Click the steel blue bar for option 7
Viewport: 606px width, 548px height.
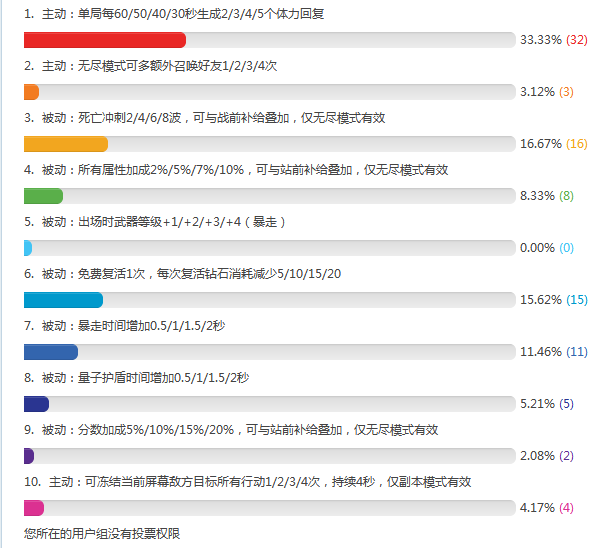pyautogui.click(x=50, y=352)
